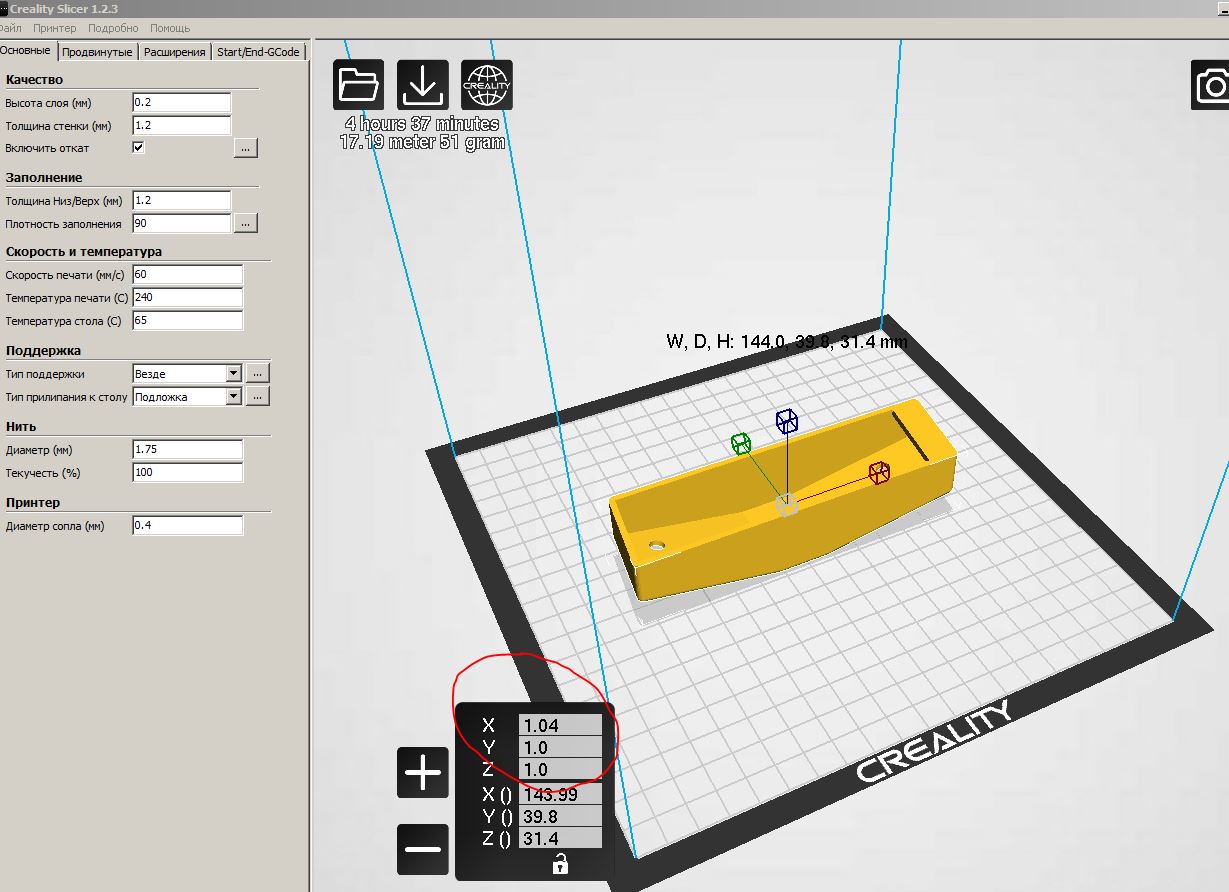Click the 17.19 meter 51 gram text
Screen dimensions: 1229x892
(x=422, y=142)
